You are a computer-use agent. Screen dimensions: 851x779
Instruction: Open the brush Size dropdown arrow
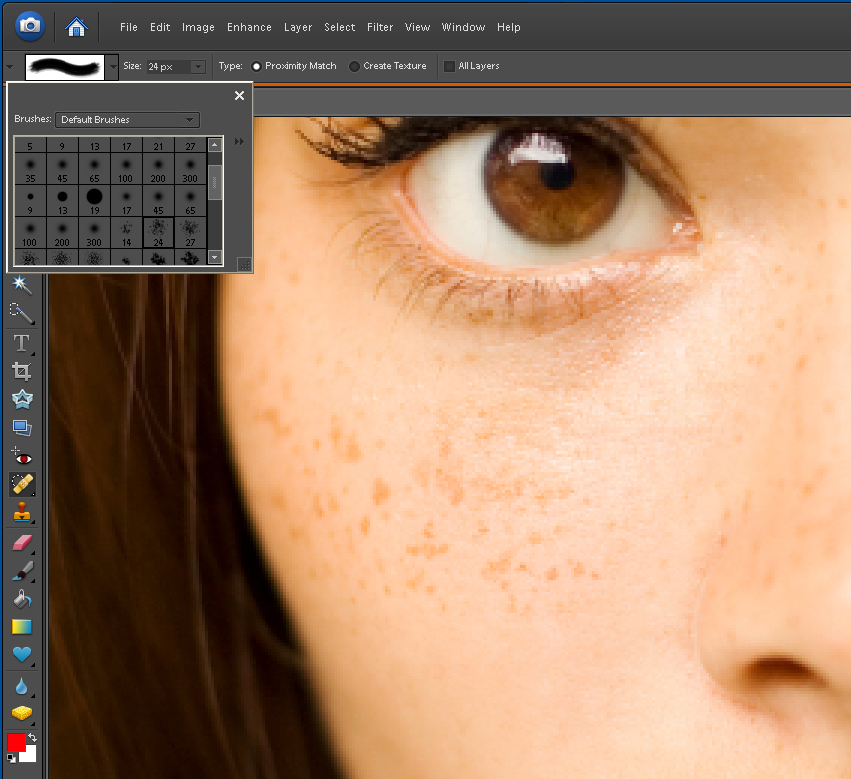coord(198,66)
